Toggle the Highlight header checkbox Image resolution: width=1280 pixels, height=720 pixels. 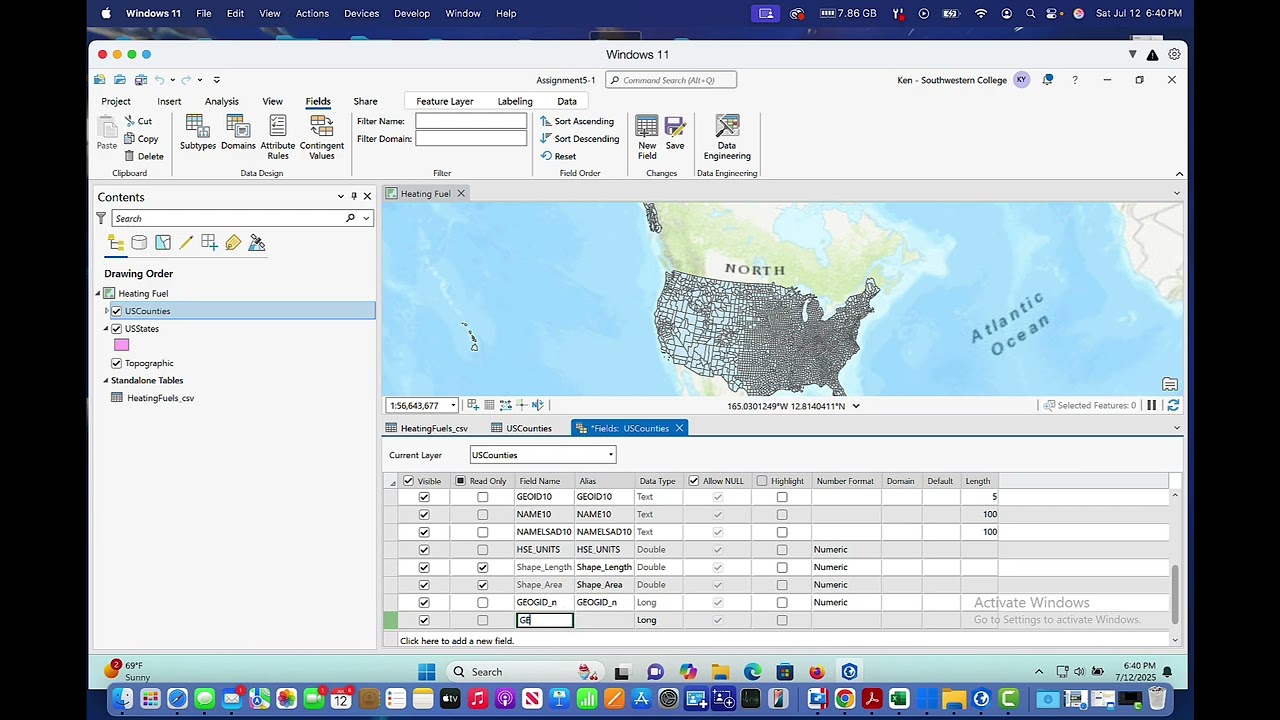[x=762, y=481]
